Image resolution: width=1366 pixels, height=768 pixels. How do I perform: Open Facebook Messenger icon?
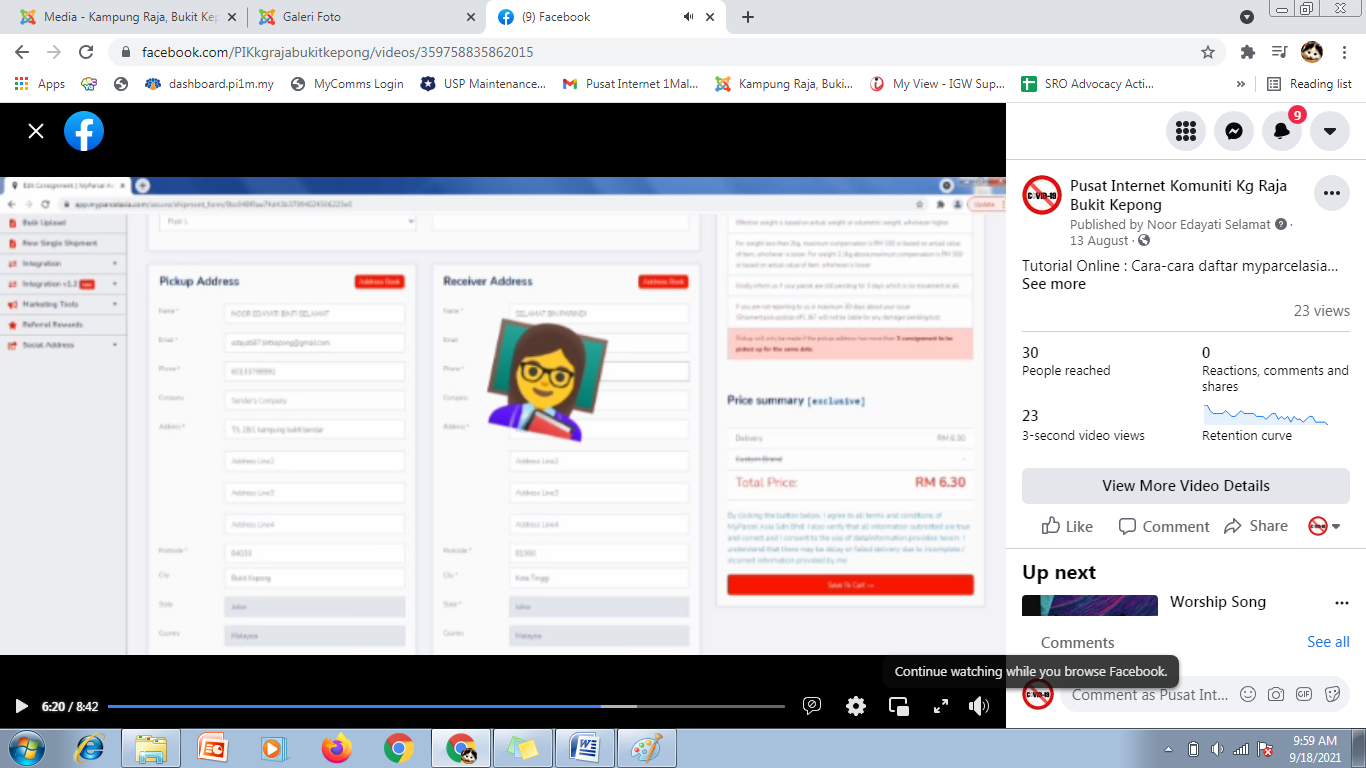(1234, 131)
